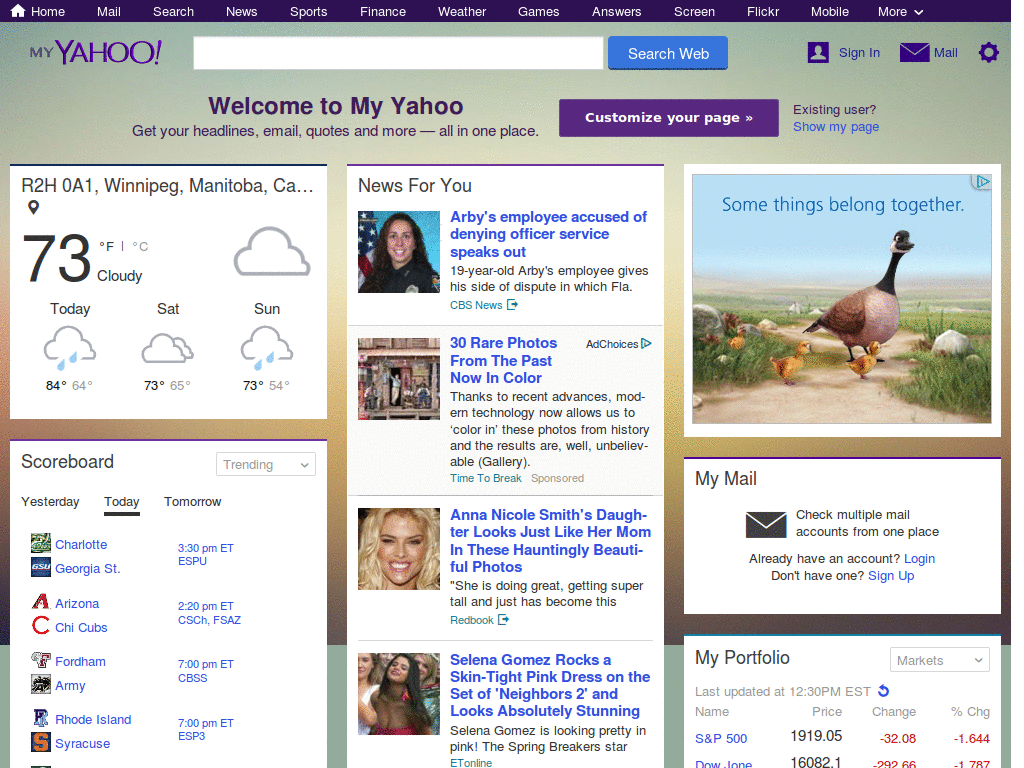Click Customize your page button
This screenshot has height=768, width=1024.
point(669,118)
